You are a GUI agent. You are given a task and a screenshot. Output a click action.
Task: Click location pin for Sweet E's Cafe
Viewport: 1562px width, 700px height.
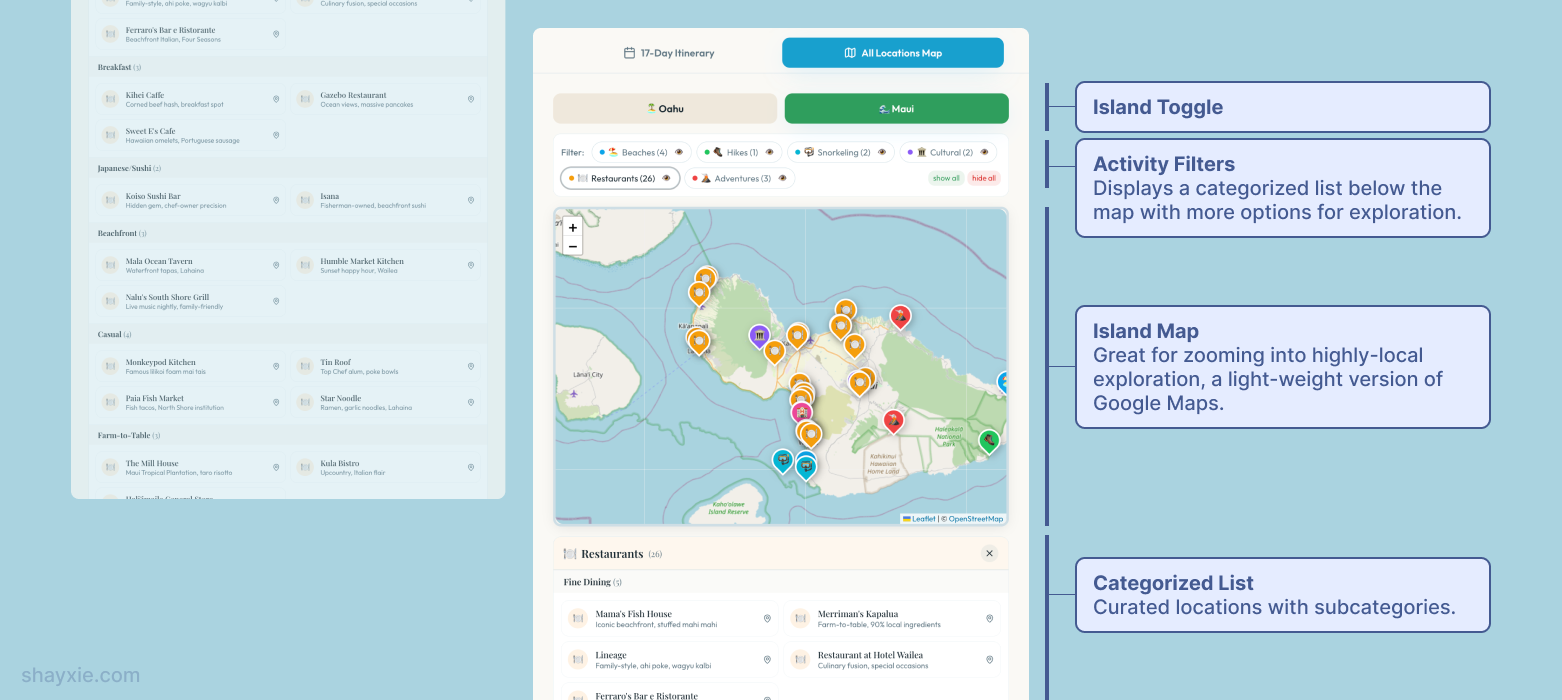(x=276, y=135)
